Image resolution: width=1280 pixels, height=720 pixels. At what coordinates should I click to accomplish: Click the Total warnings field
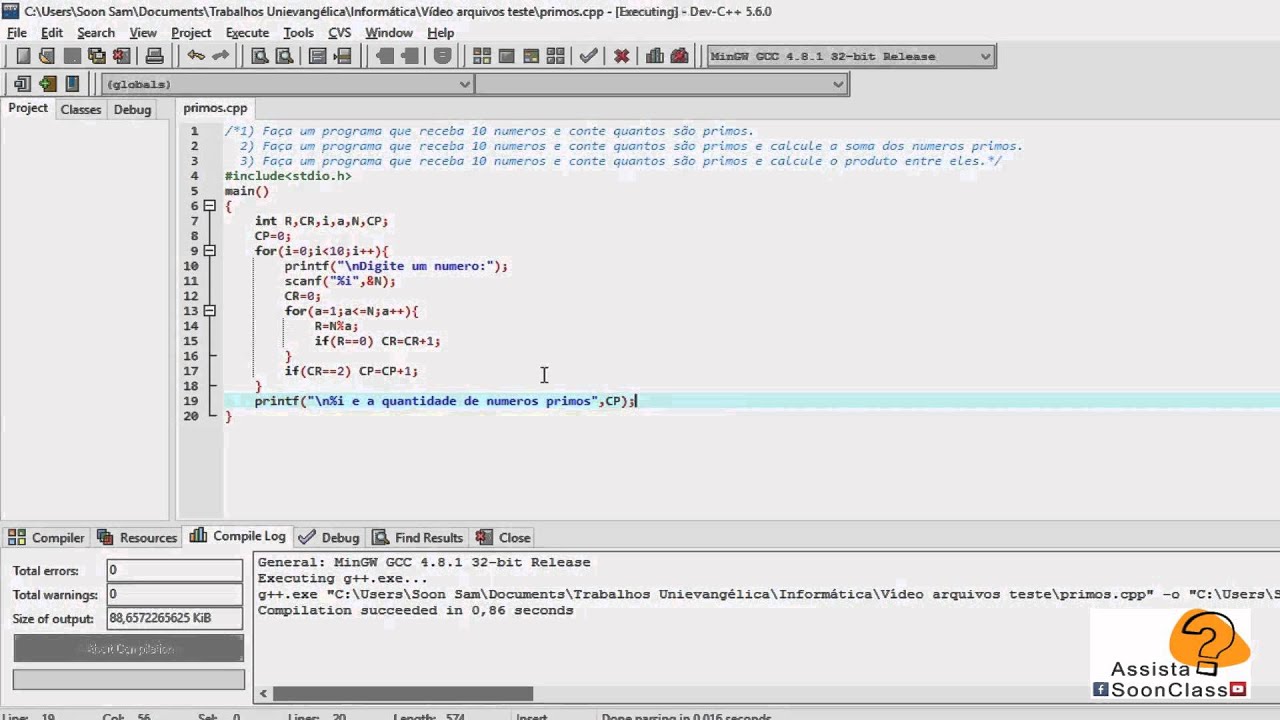[175, 594]
